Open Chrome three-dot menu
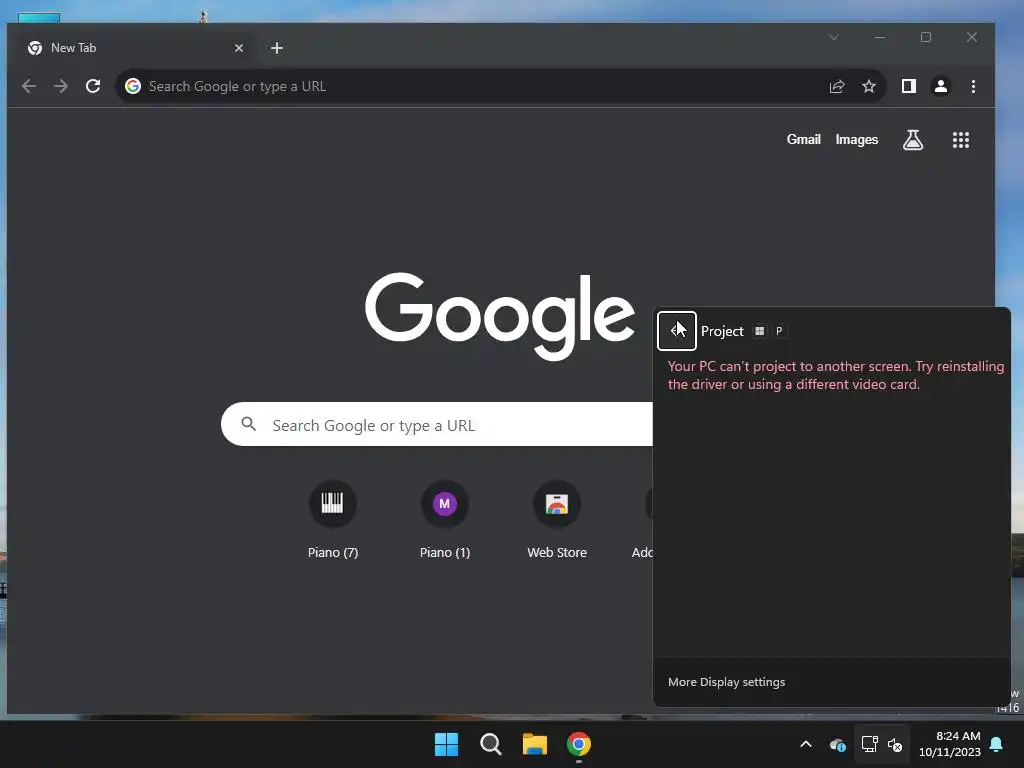 point(973,86)
